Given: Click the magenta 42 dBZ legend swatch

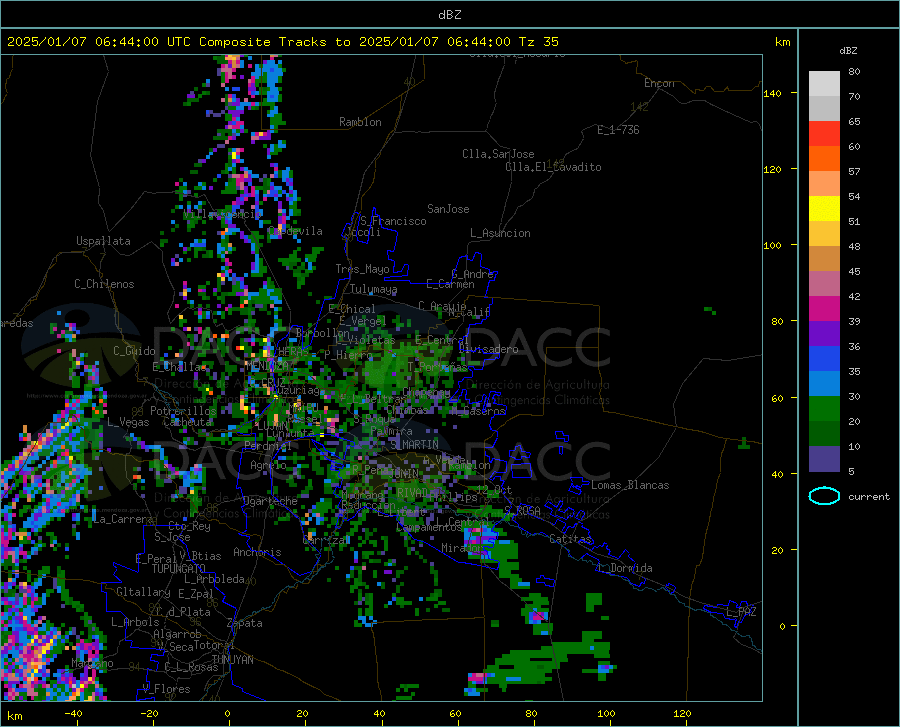Looking at the screenshot, I should (824, 309).
